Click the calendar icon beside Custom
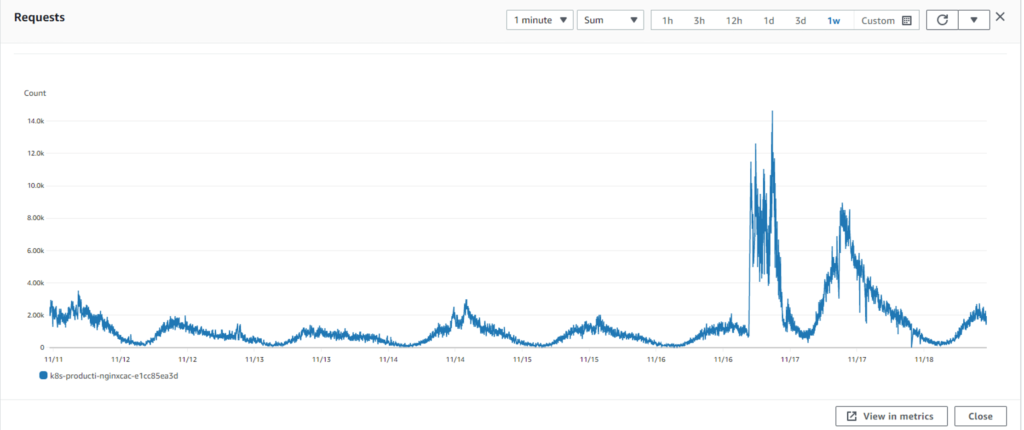Image resolution: width=1024 pixels, height=430 pixels. [x=907, y=20]
